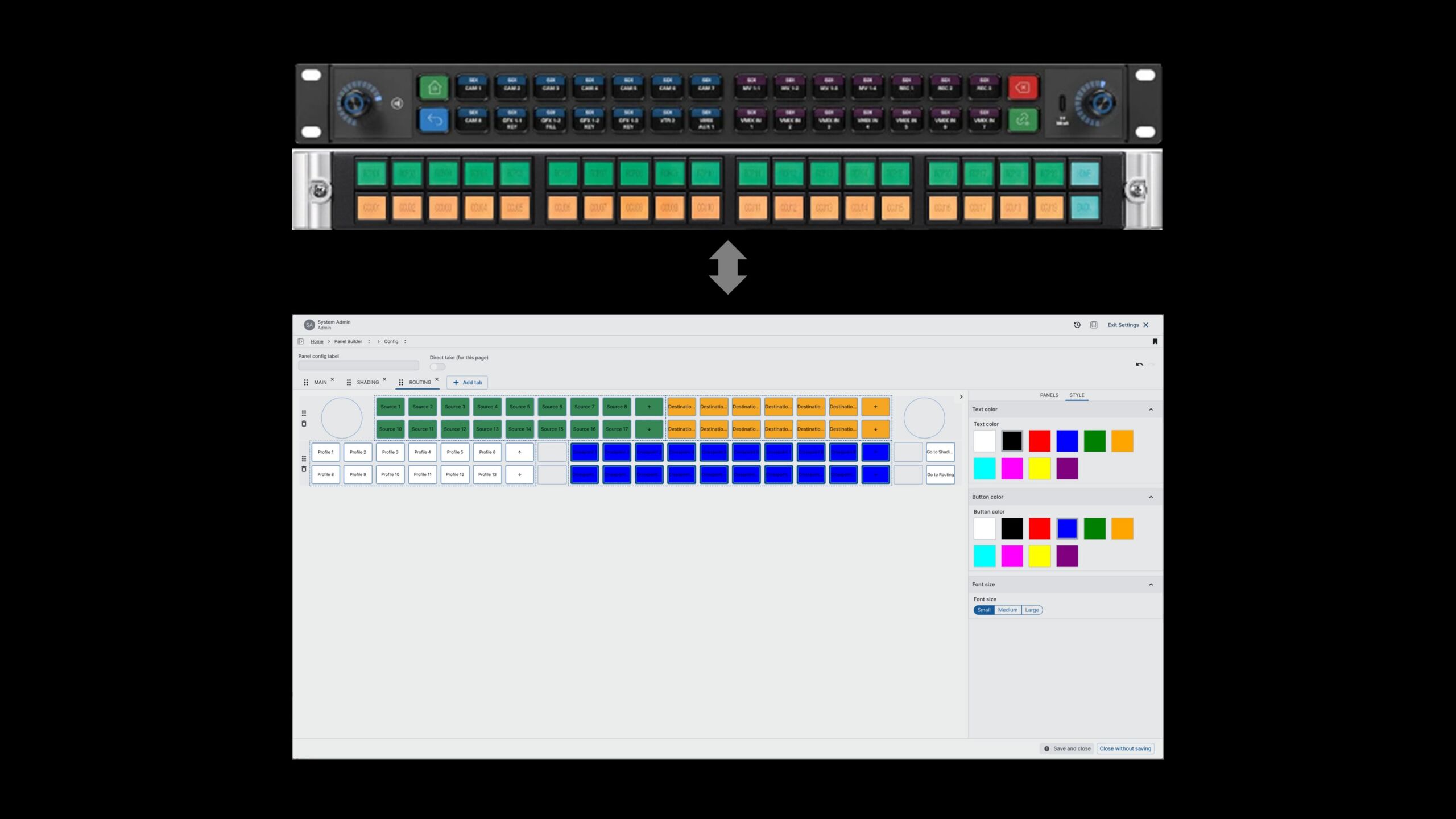This screenshot has height=819, width=1456.
Task: Expand the panel arrow right of the button grid
Action: [961, 396]
